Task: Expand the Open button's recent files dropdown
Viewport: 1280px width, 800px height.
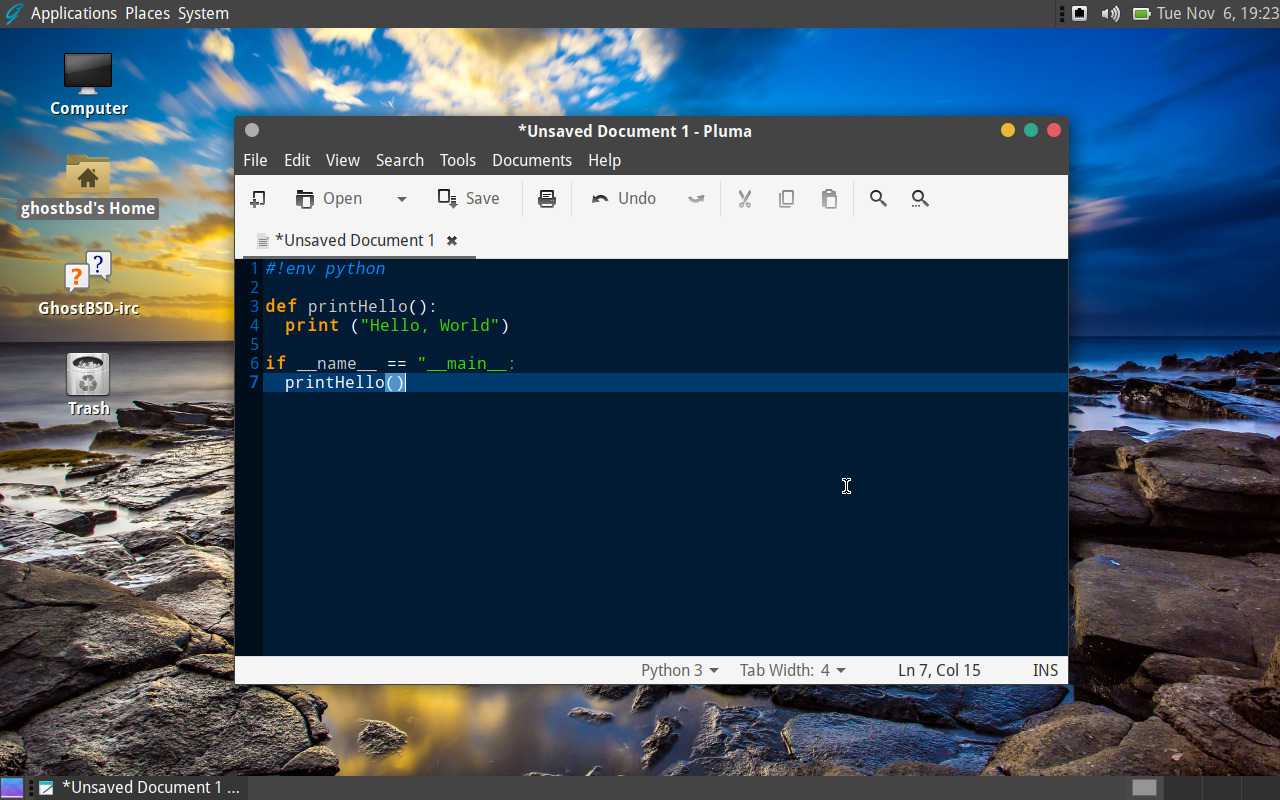Action: (401, 198)
